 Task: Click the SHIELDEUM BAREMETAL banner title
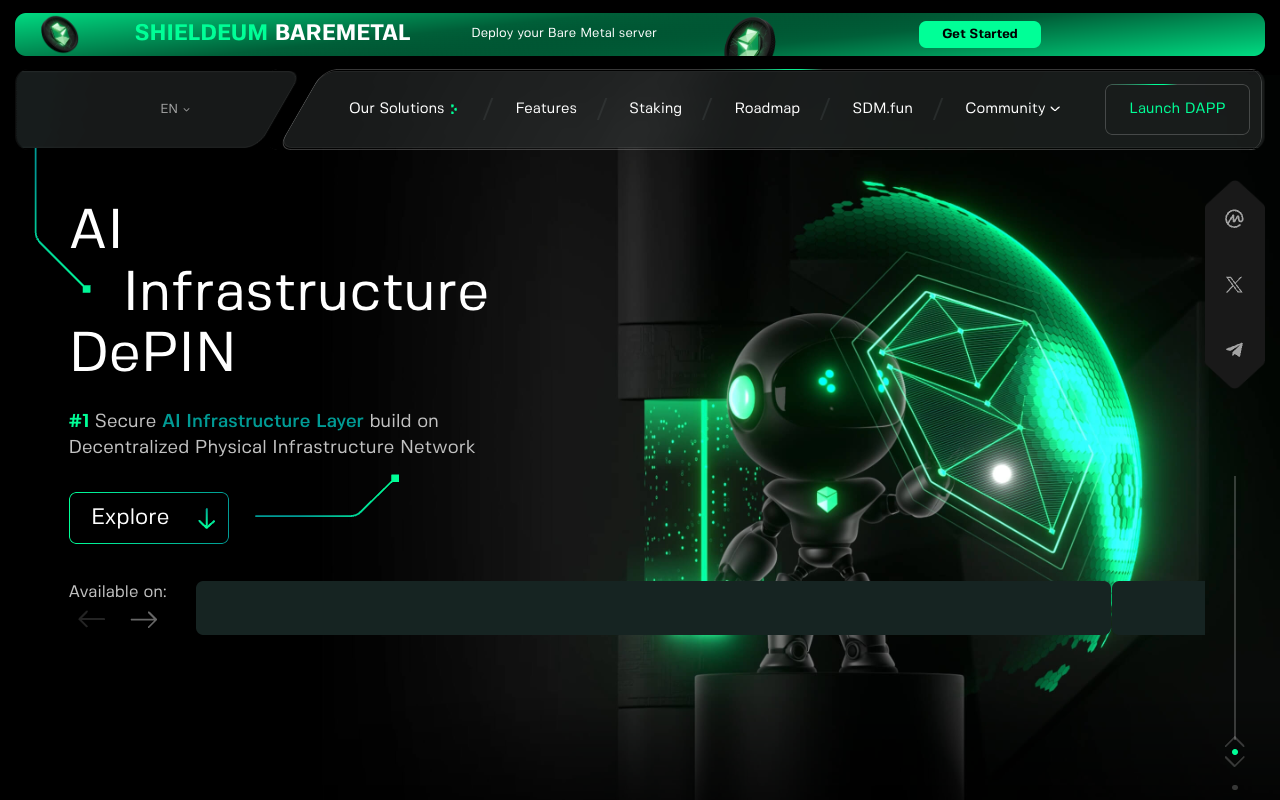click(x=272, y=33)
